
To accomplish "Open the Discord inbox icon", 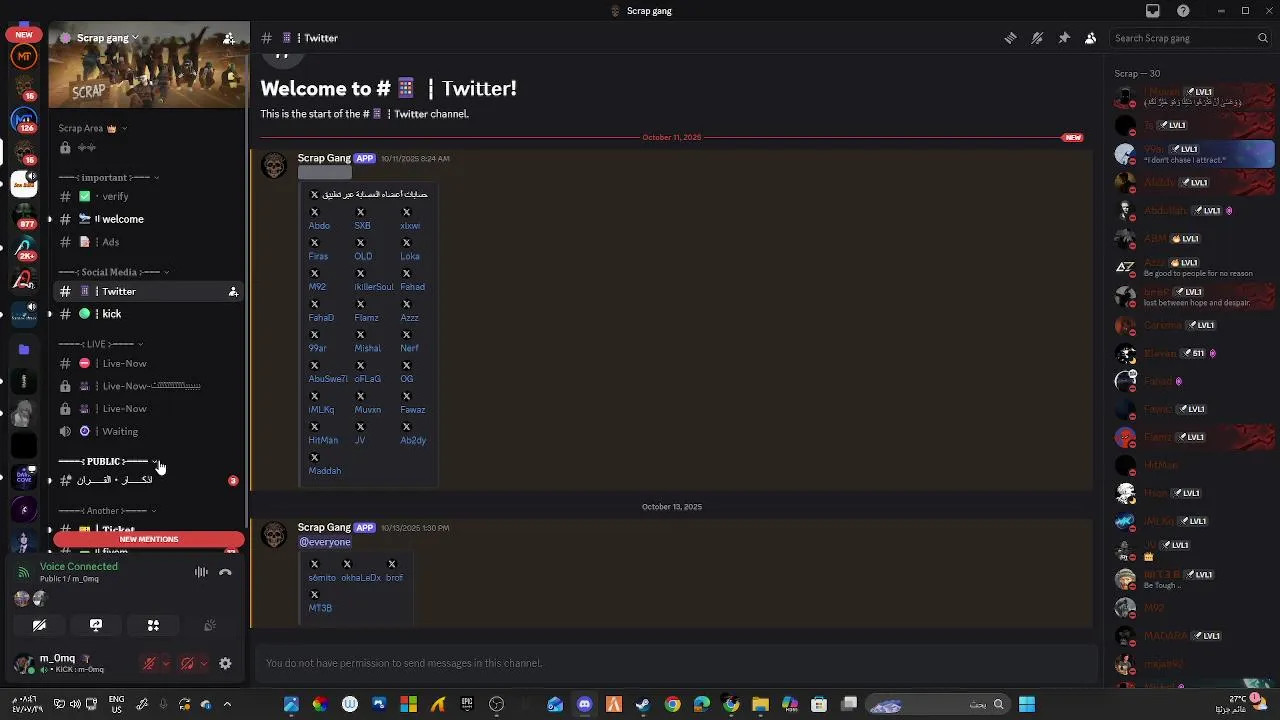I will coord(1153,11).
